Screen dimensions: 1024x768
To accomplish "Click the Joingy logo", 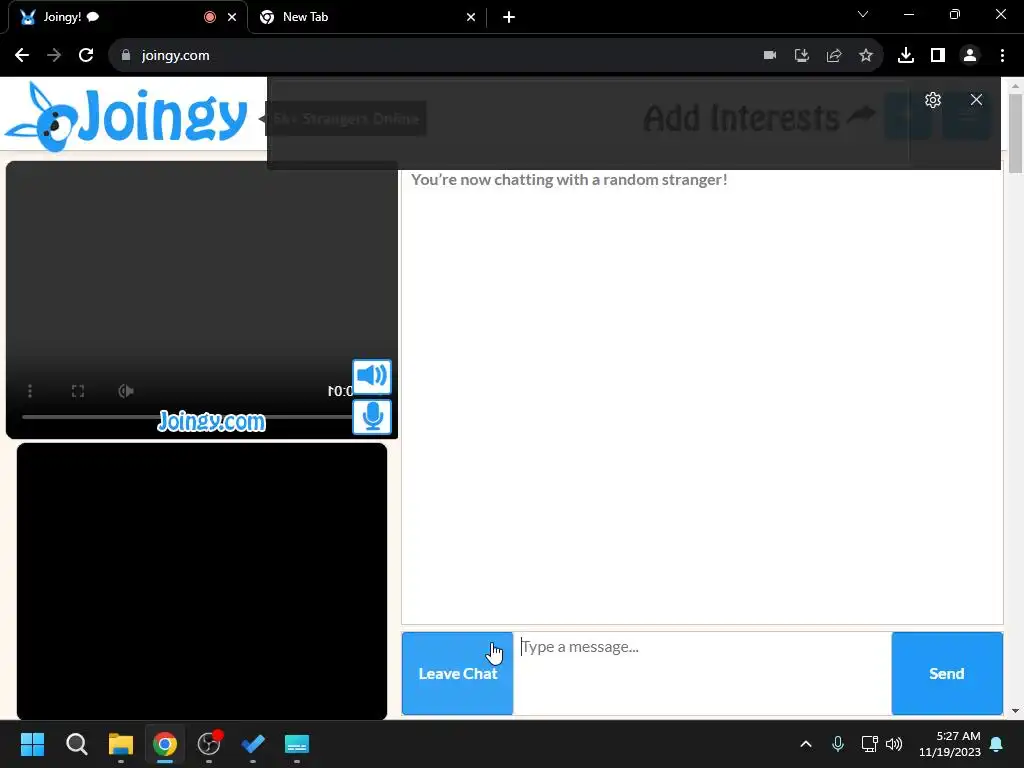I will 127,117.
